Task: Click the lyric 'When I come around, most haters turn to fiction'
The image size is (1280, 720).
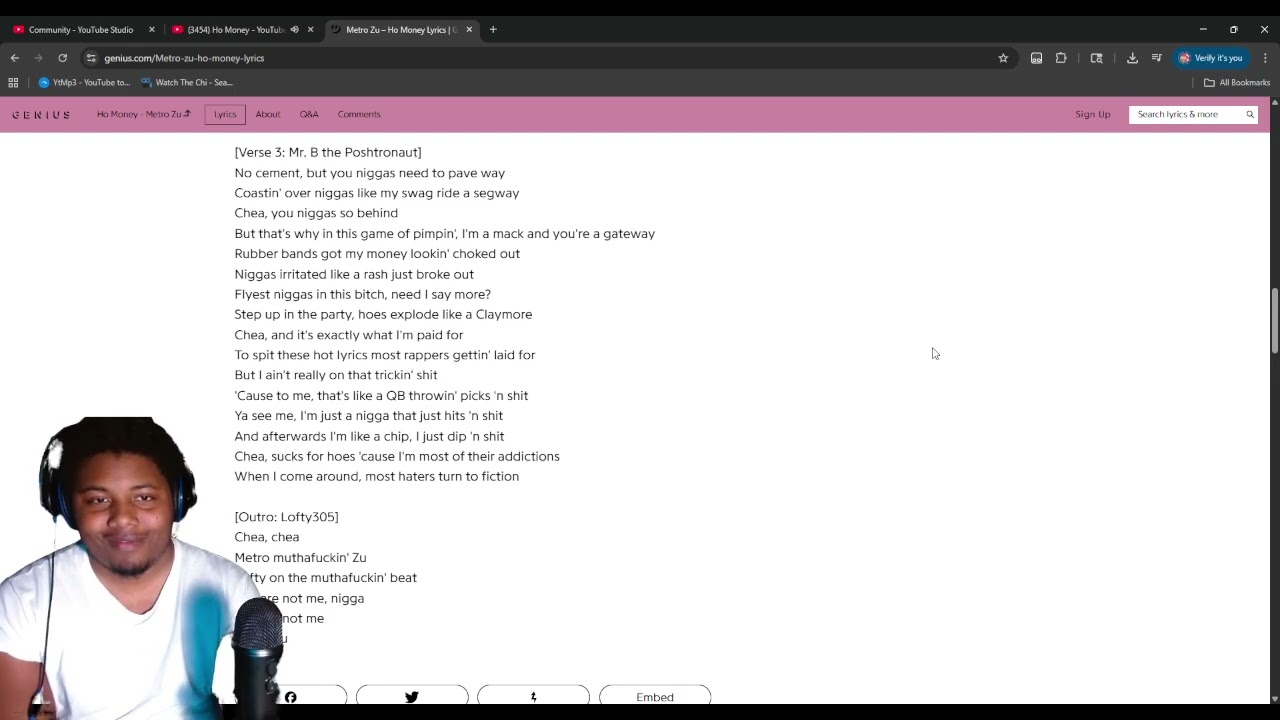Action: coord(377,476)
